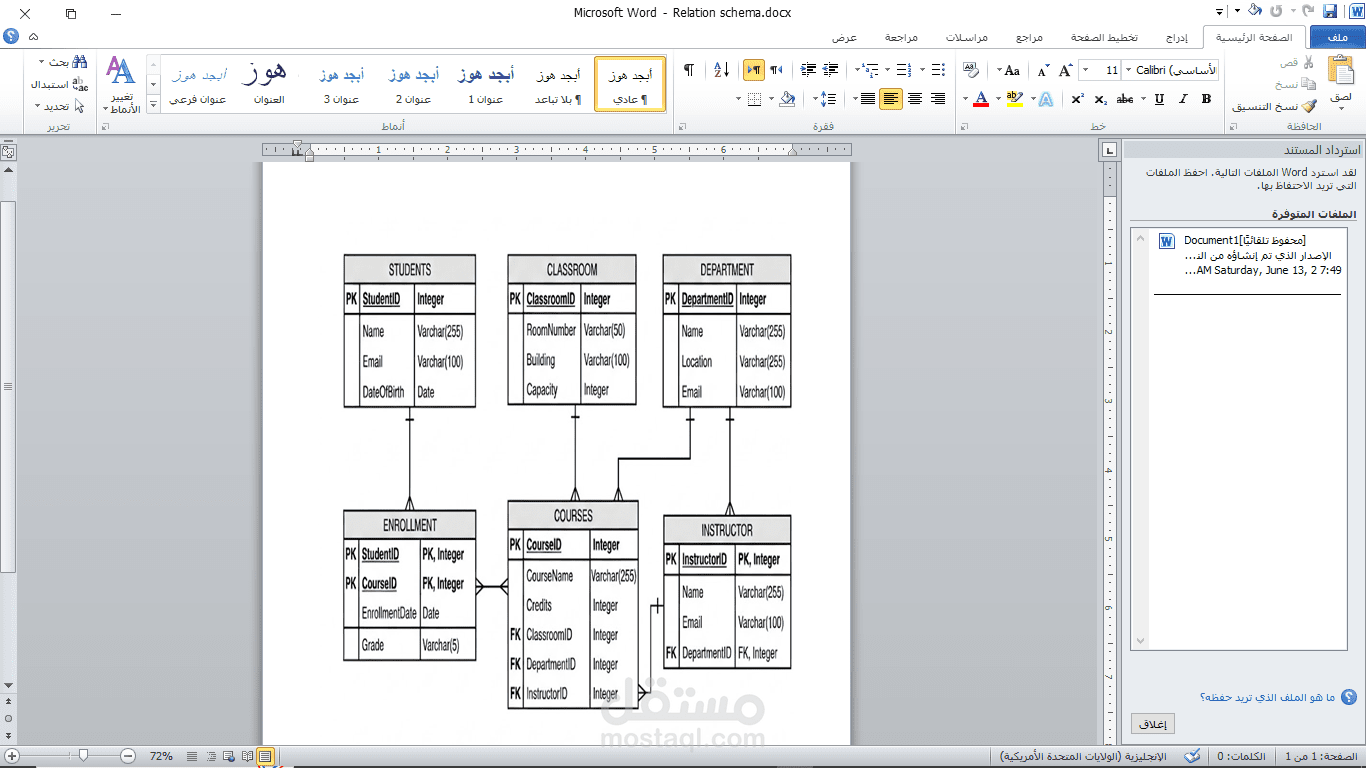Screen dimensions: 1366x768
Task: Apply strikethrough formatting
Action: tap(1126, 99)
